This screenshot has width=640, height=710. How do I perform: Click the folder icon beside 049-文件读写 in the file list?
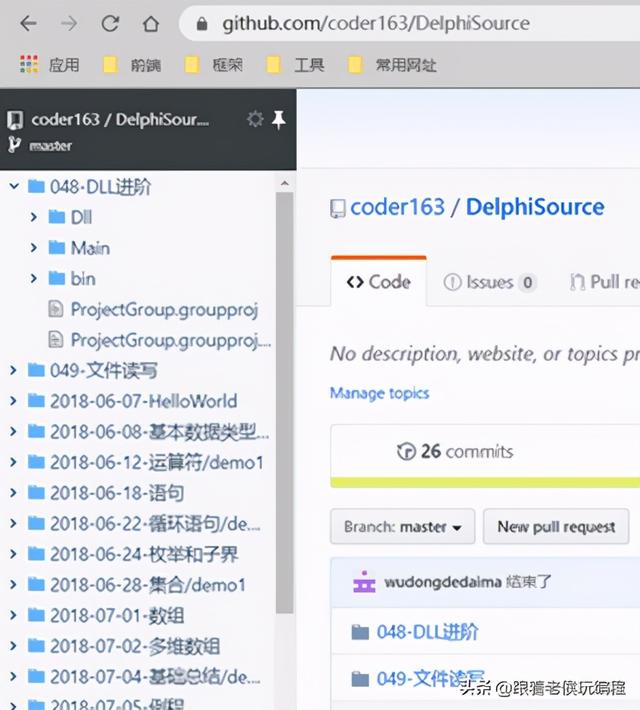pos(360,679)
